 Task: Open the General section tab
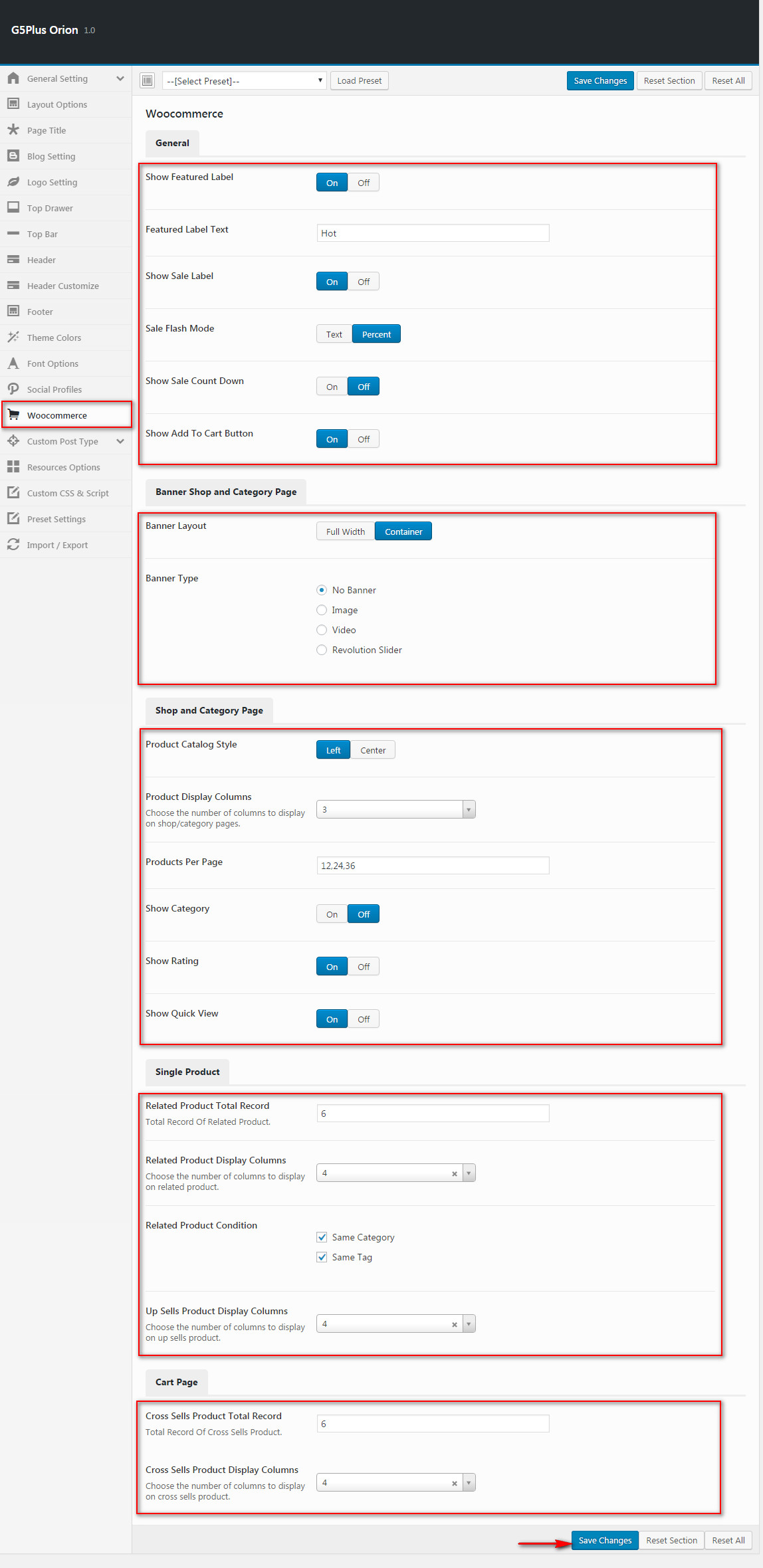[172, 143]
